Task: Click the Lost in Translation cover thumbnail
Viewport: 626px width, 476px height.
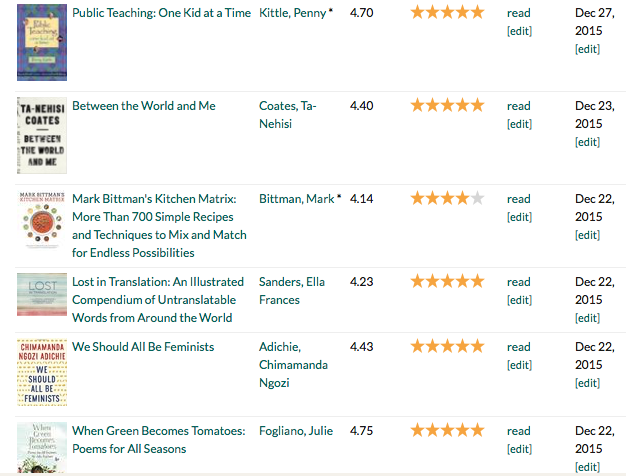Action: [x=41, y=294]
